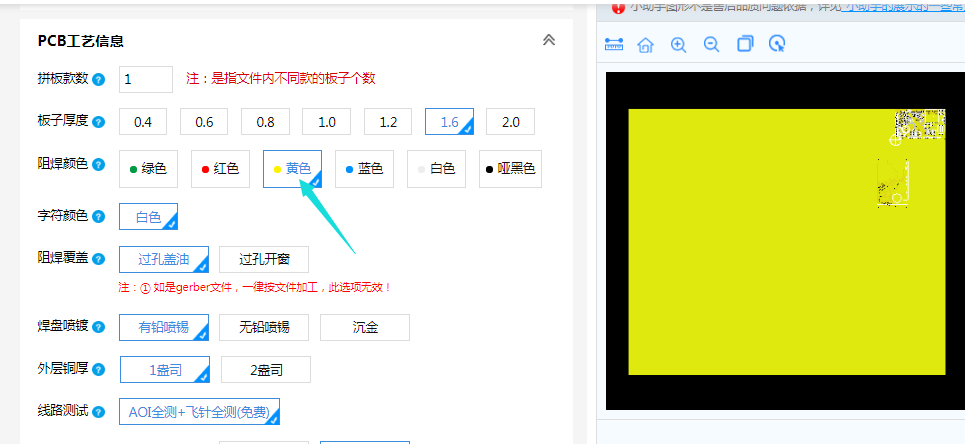The height and width of the screenshot is (444, 965).
Task: Reset the PCB preview with home icon
Action: click(646, 45)
